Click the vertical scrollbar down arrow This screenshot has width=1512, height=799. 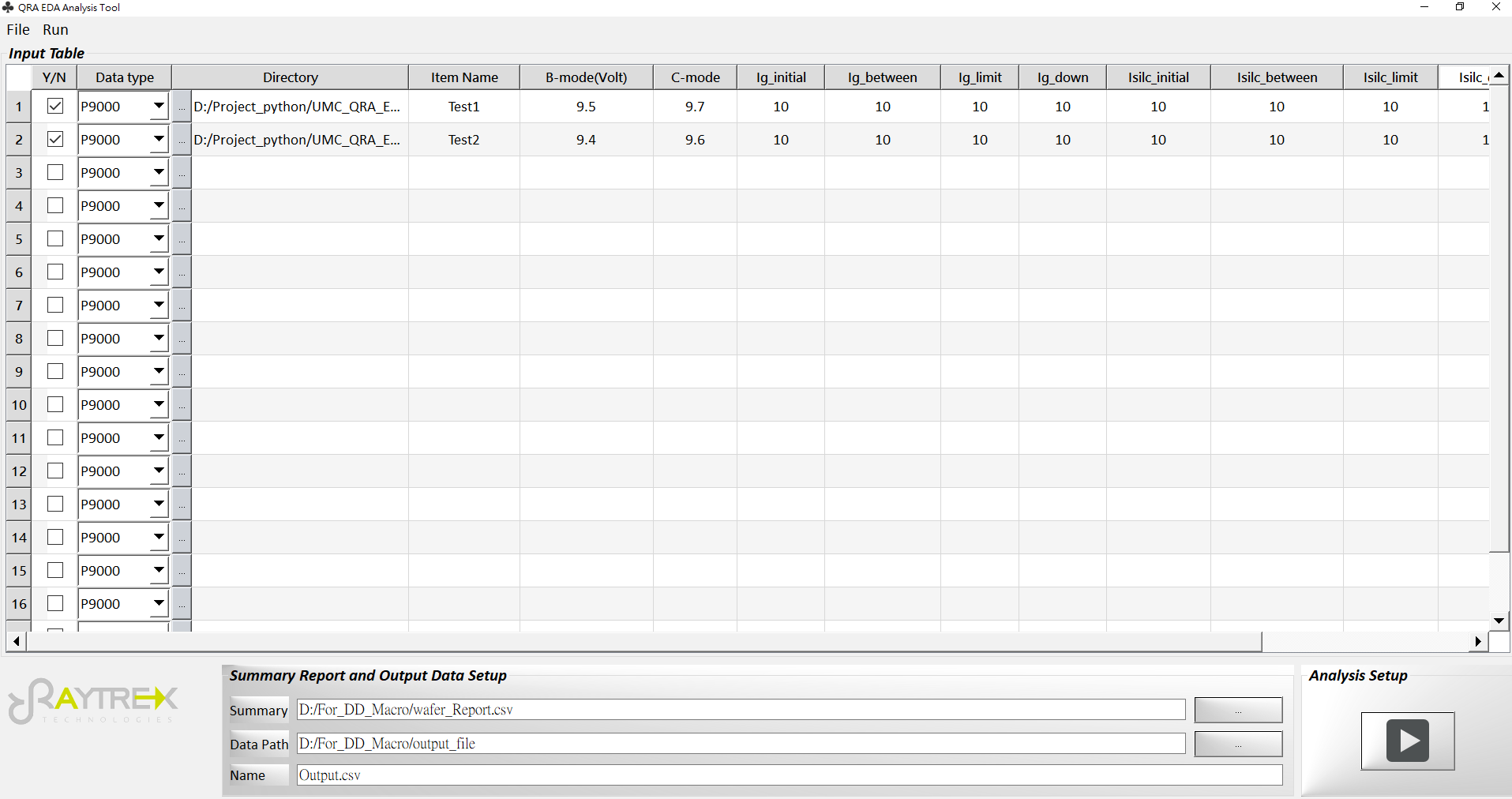pyautogui.click(x=1499, y=621)
